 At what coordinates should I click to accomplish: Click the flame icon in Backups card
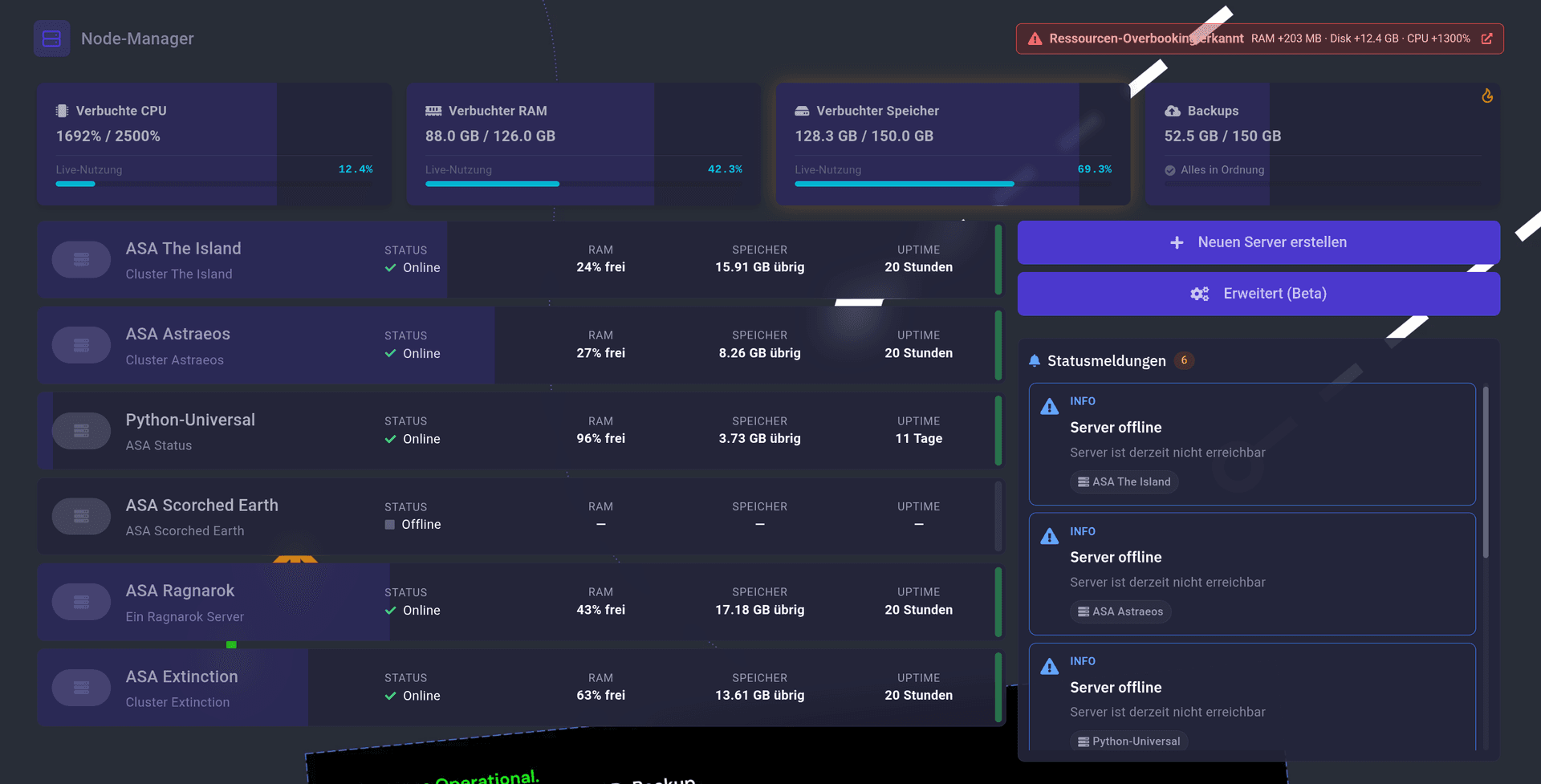point(1487,95)
